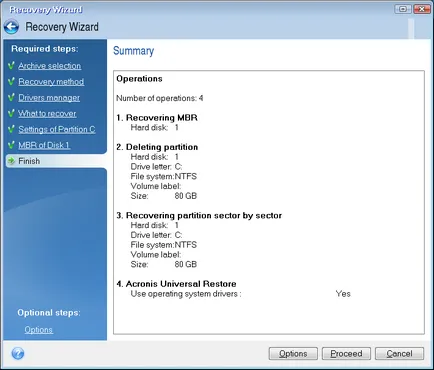Click the 'Number of operations: 4' text
The height and width of the screenshot is (370, 434).
click(x=160, y=98)
